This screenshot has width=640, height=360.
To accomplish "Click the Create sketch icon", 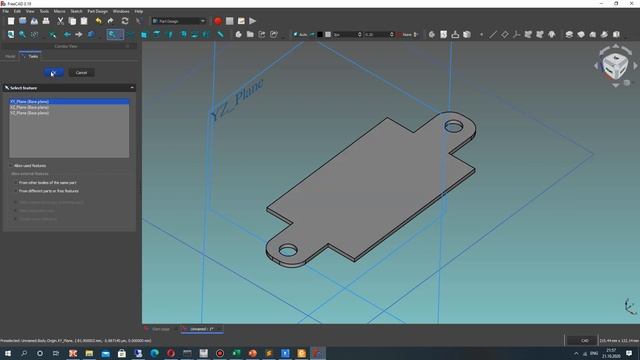I will 444,35.
